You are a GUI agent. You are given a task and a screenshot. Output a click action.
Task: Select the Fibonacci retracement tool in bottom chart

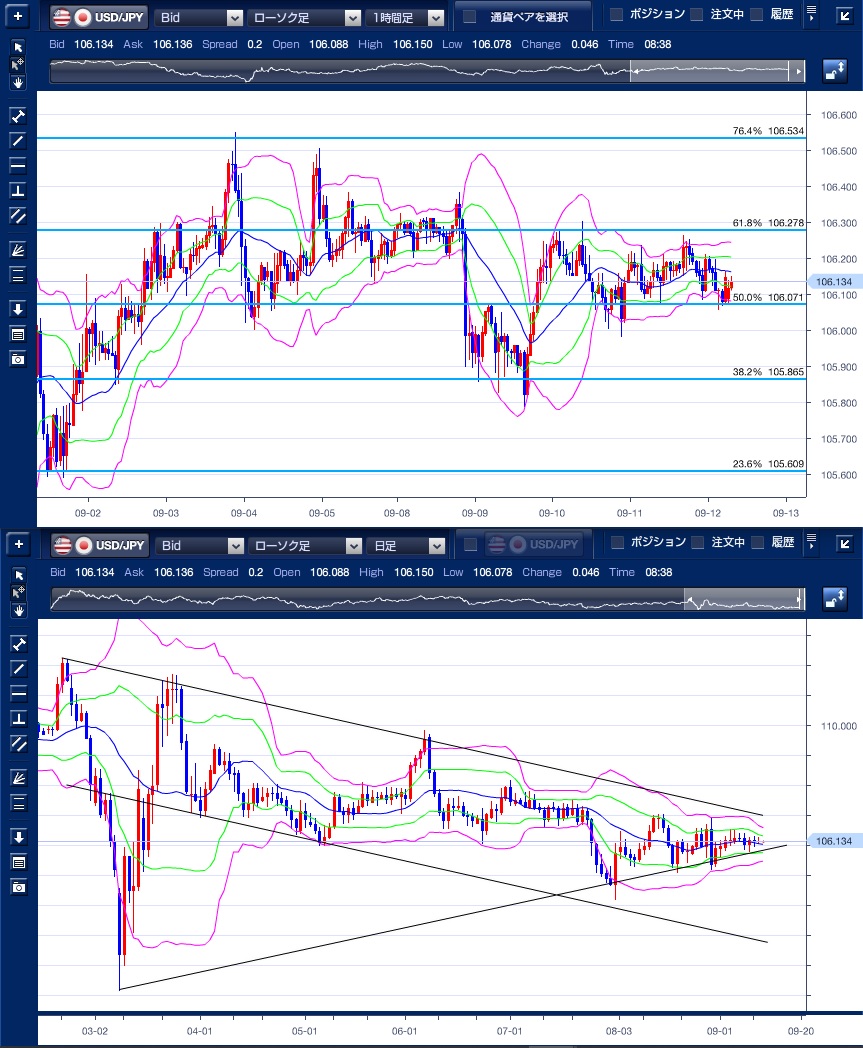17,803
